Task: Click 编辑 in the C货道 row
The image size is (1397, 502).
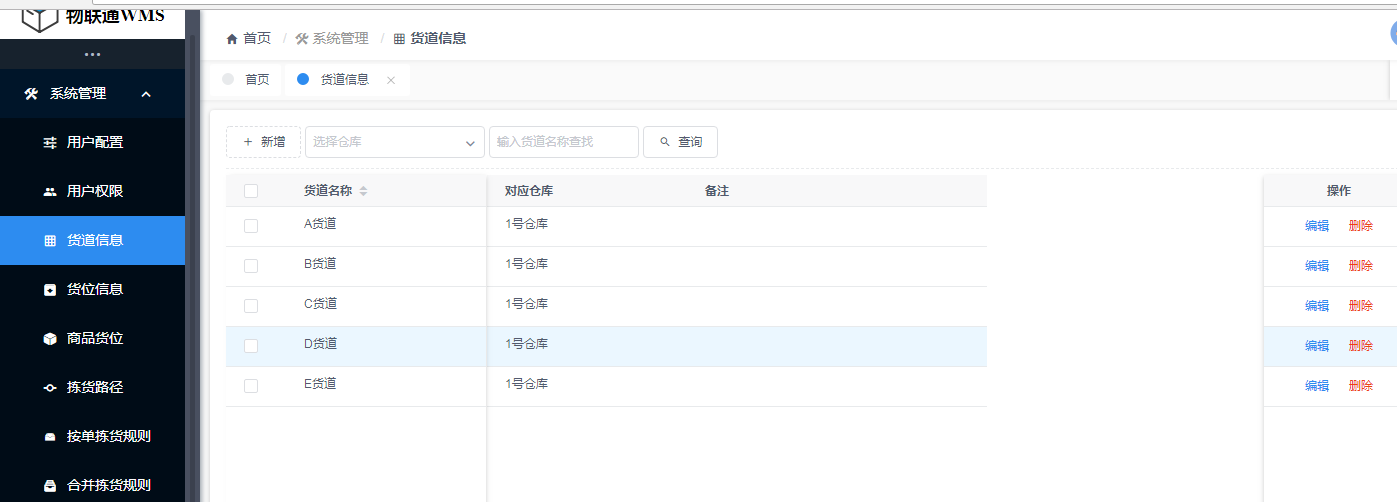Action: pos(1317,306)
